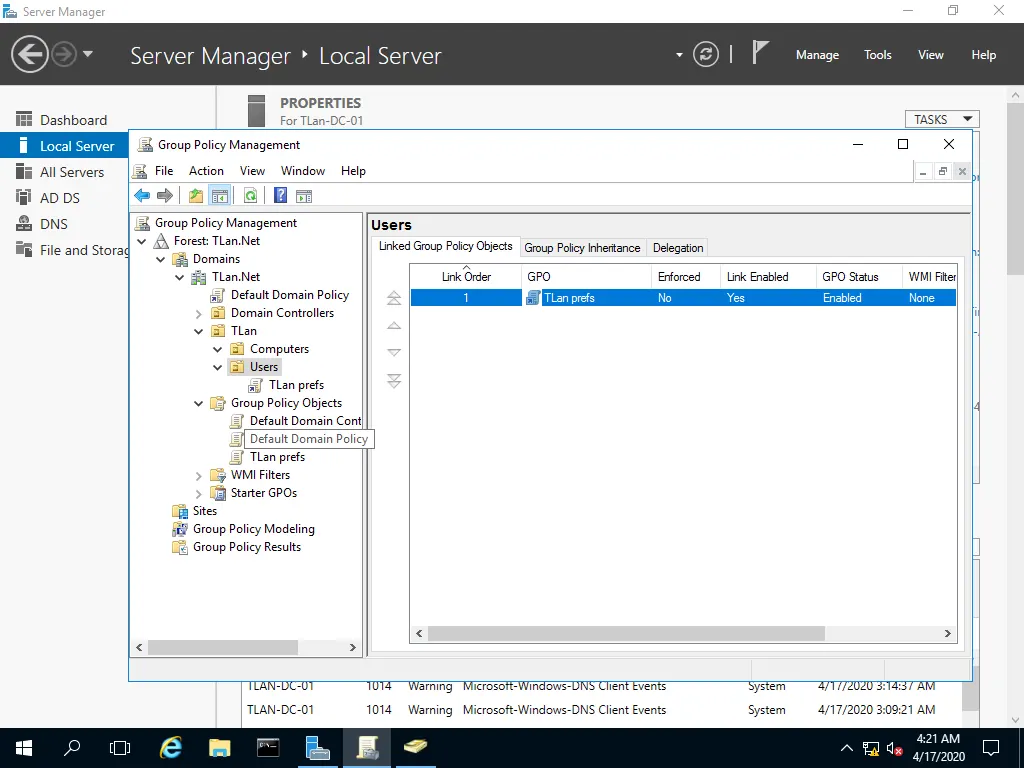Image resolution: width=1024 pixels, height=768 pixels.
Task: Click the Up one level folder icon
Action: click(x=195, y=195)
